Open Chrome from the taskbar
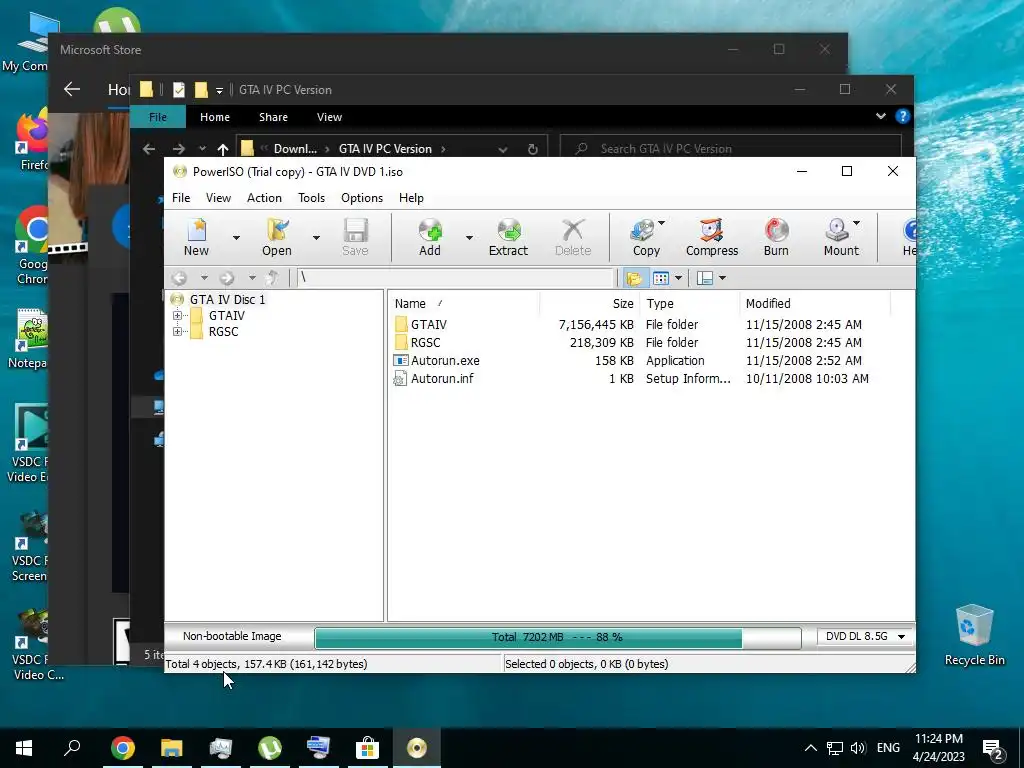1024x768 pixels. (122, 748)
